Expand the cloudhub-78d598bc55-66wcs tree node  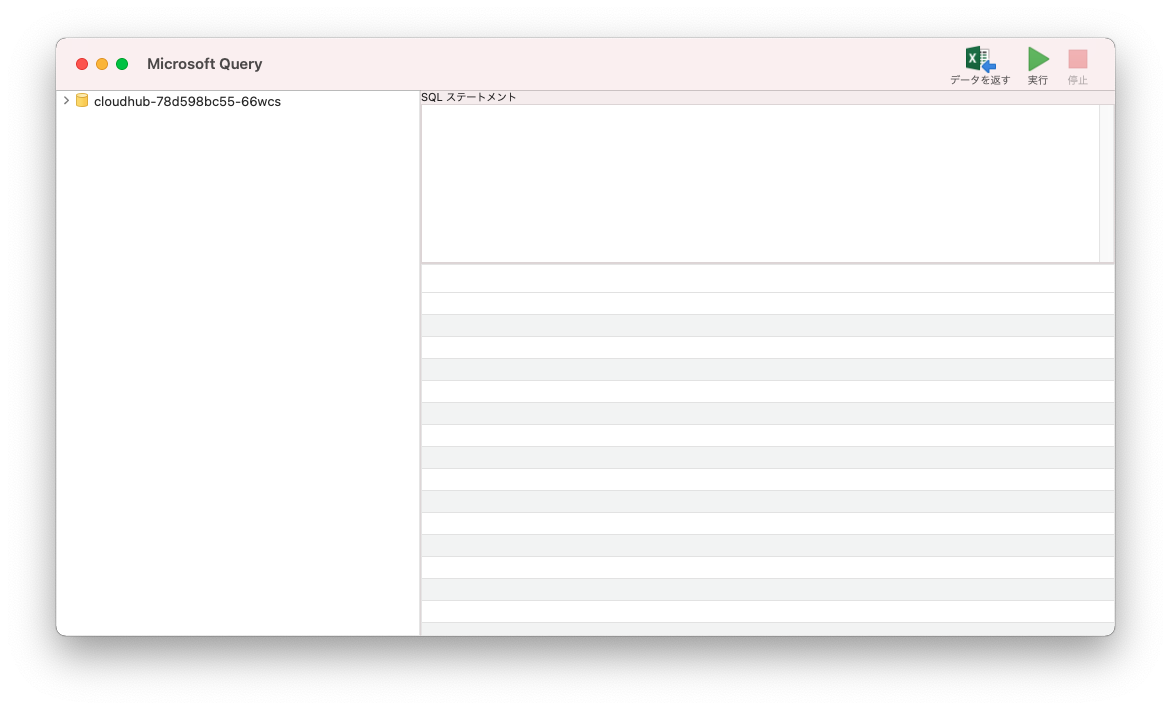(x=66, y=101)
